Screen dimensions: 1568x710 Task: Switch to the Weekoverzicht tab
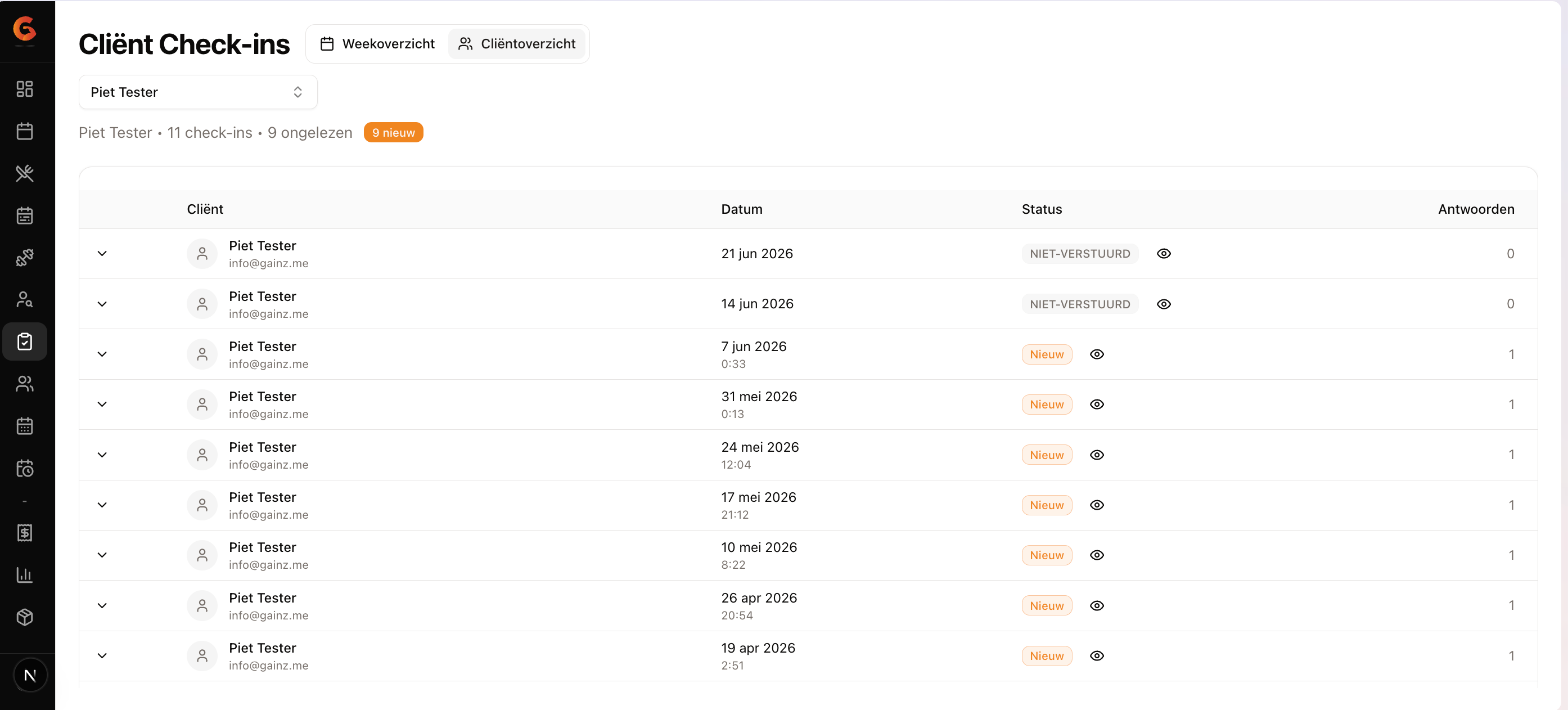pos(377,44)
